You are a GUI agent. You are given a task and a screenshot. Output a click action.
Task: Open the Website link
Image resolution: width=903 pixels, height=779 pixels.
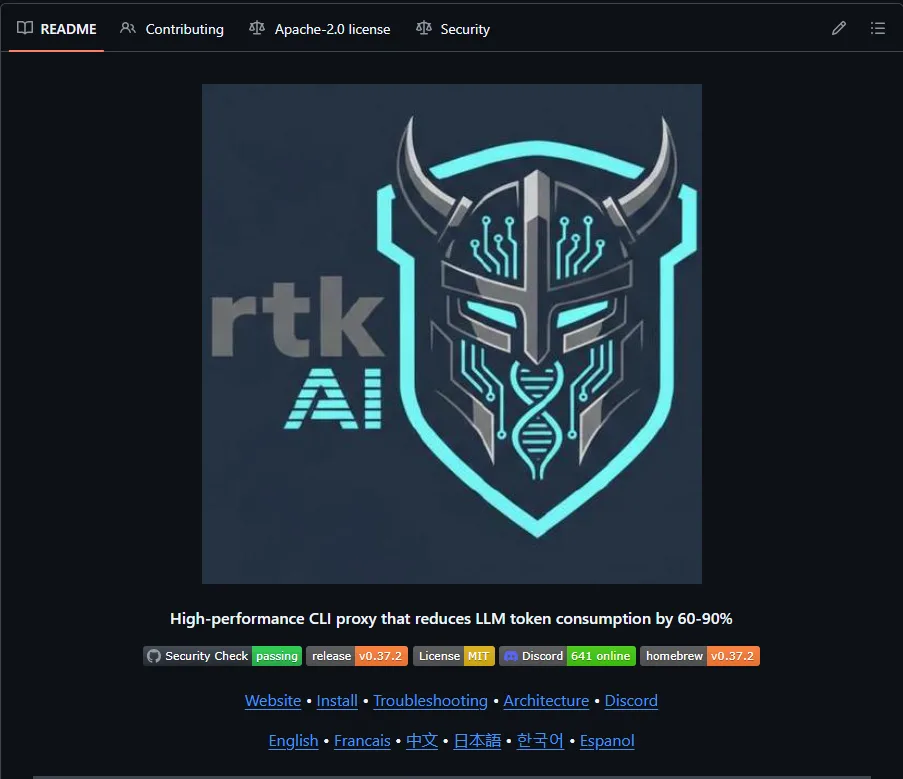[273, 701]
